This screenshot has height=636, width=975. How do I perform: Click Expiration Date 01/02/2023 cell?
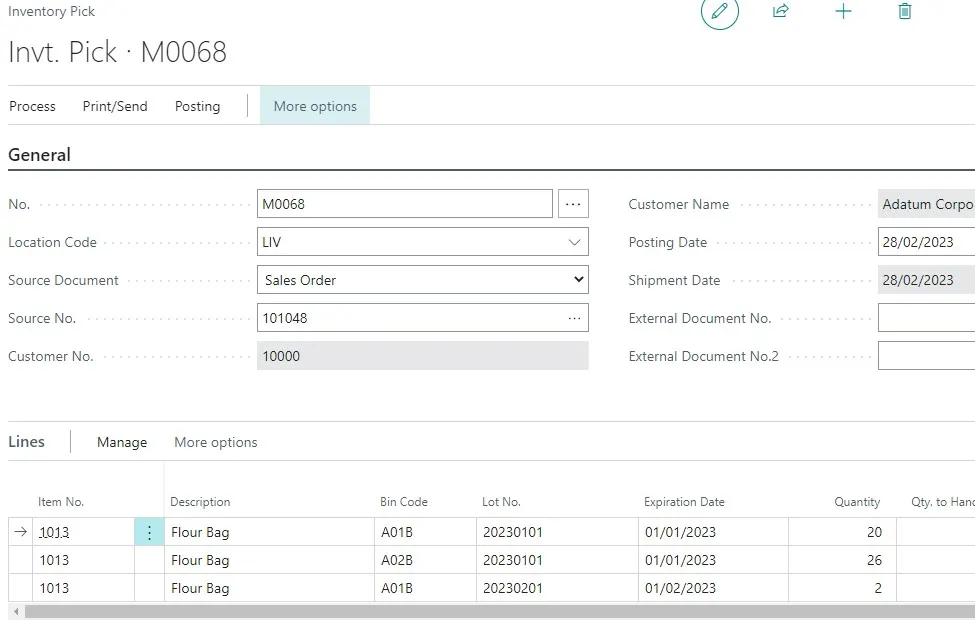713,588
